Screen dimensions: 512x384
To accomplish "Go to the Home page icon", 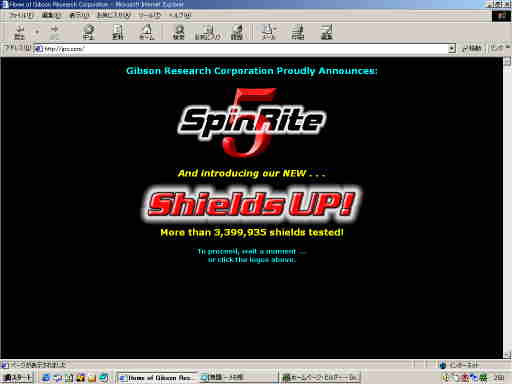I will point(146,33).
